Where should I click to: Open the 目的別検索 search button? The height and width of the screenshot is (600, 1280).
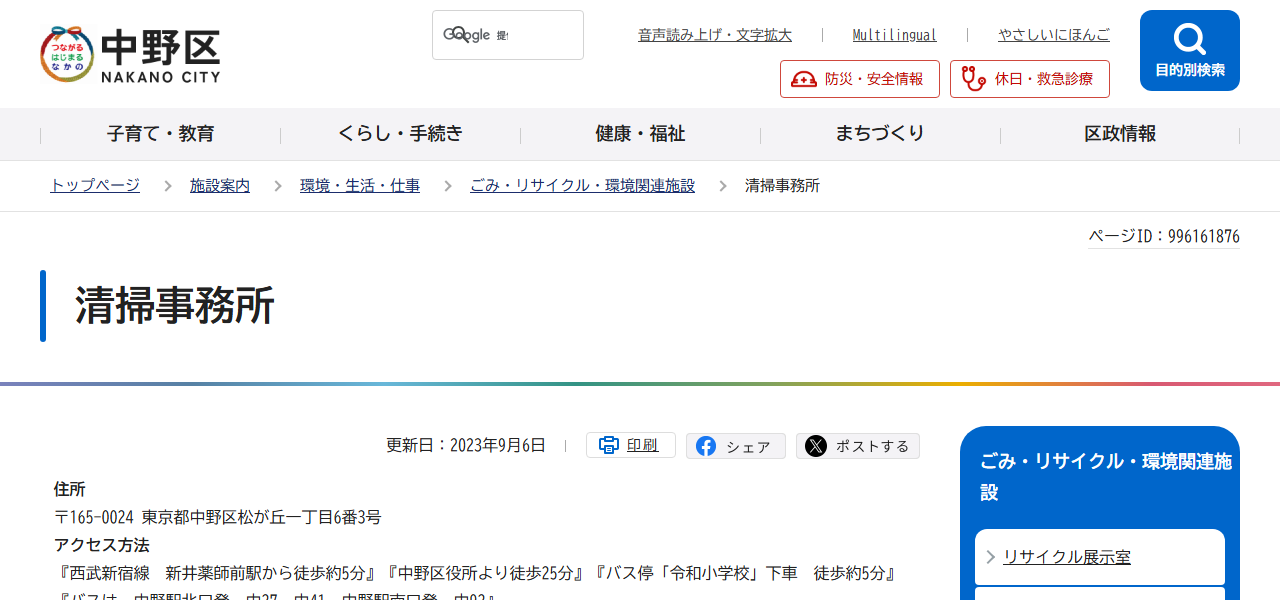pos(1190,51)
